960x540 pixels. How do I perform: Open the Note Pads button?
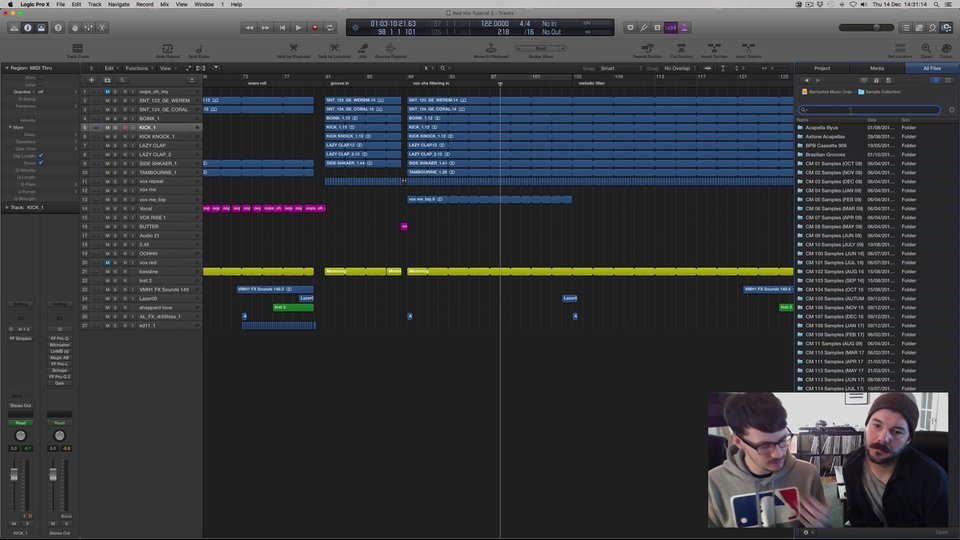919,28
